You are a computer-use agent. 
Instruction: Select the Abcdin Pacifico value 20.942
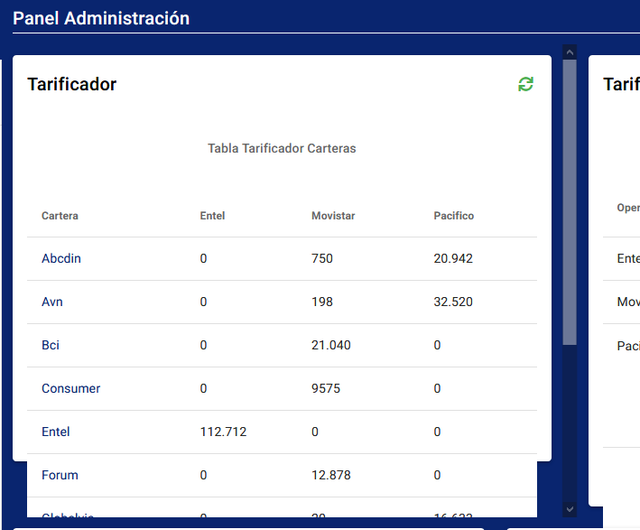point(453,258)
